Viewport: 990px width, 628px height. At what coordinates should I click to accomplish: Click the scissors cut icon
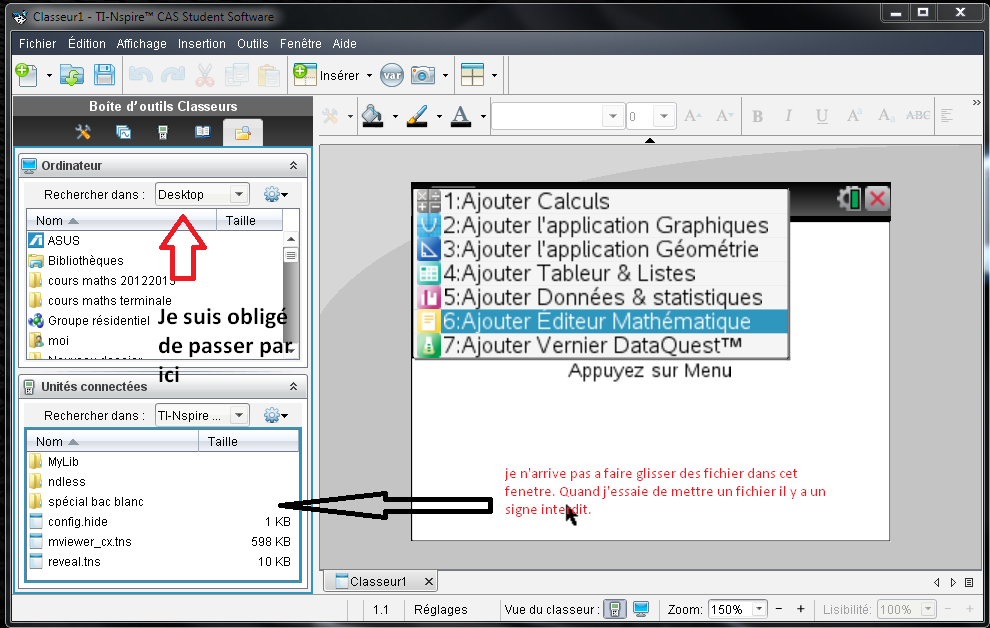205,75
